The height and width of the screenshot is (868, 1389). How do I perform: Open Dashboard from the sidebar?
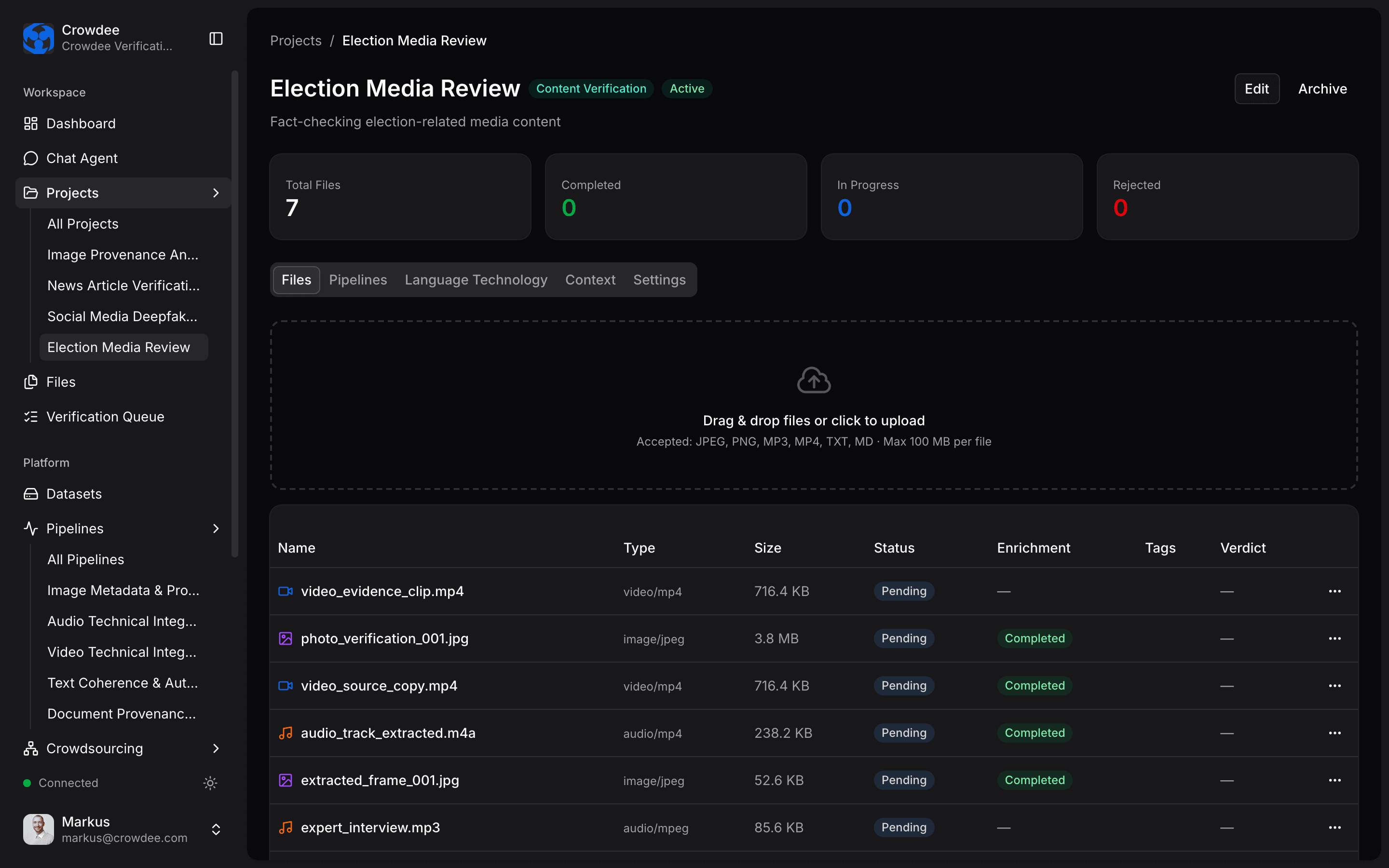click(123, 123)
